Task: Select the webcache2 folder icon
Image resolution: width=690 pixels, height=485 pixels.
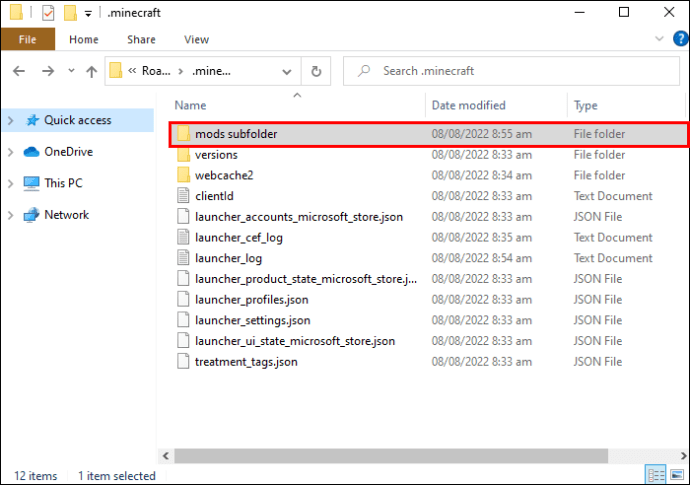Action: (x=184, y=175)
